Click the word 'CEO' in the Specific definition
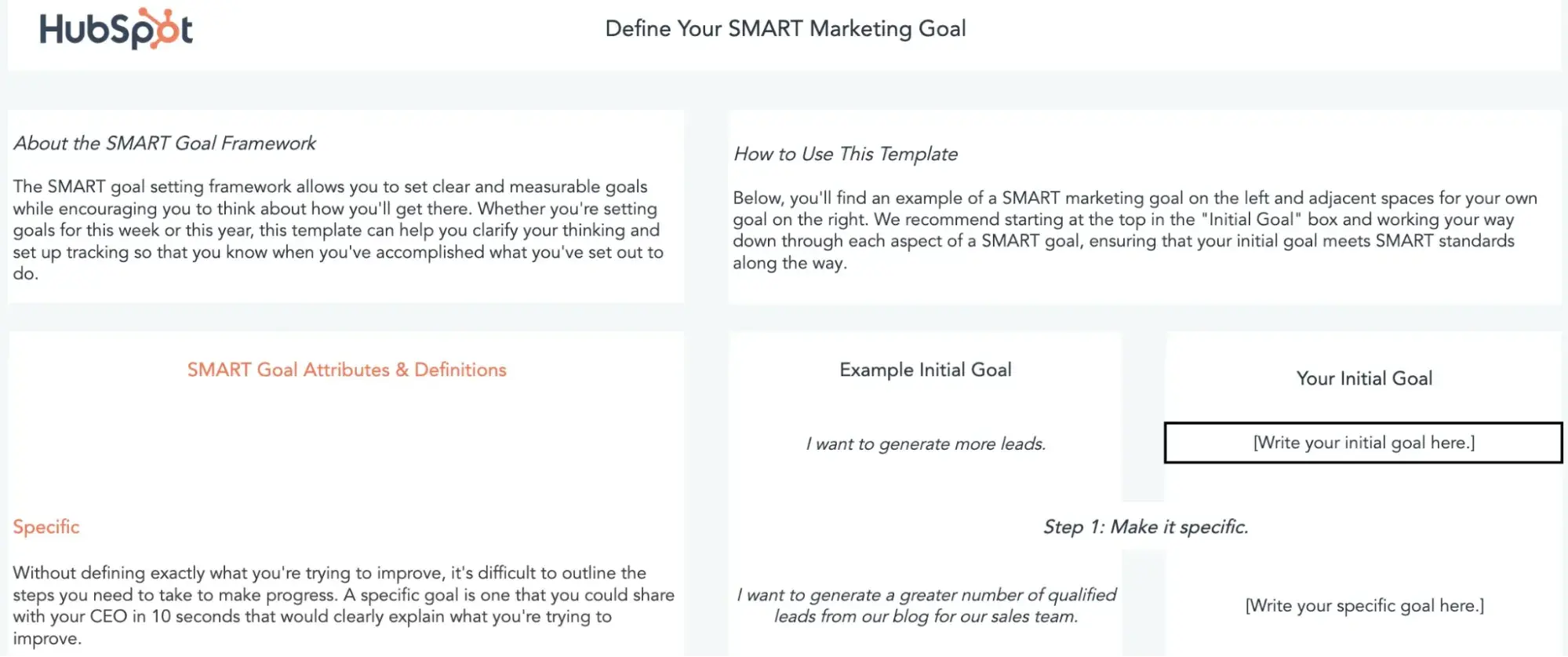 pyautogui.click(x=108, y=617)
